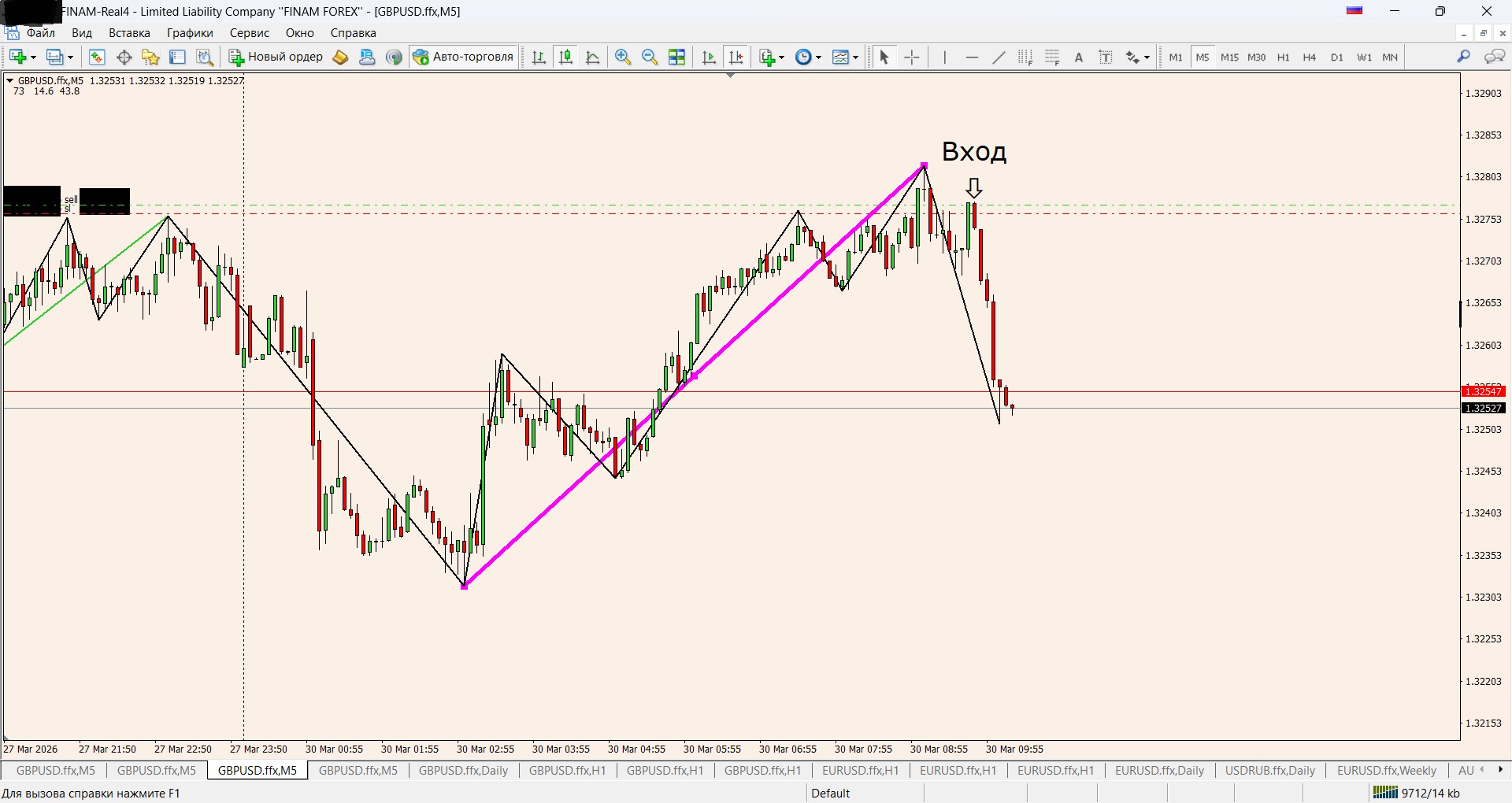Select the Trendline drawing tool

999,57
